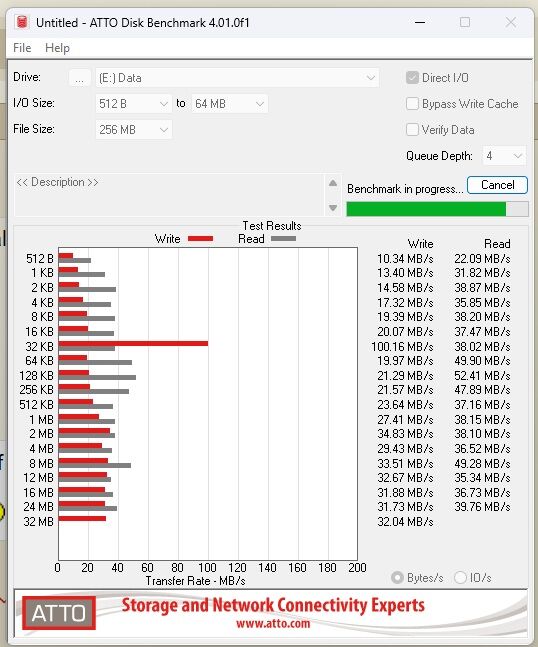Click the 512 B row label in chart

pyautogui.click(x=40, y=259)
